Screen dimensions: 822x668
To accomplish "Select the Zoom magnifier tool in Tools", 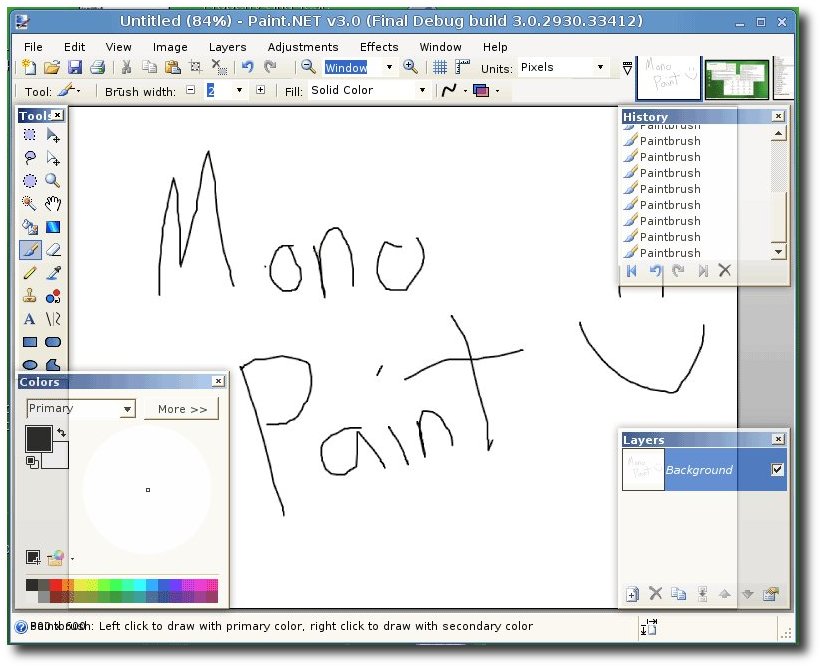I will point(52,181).
